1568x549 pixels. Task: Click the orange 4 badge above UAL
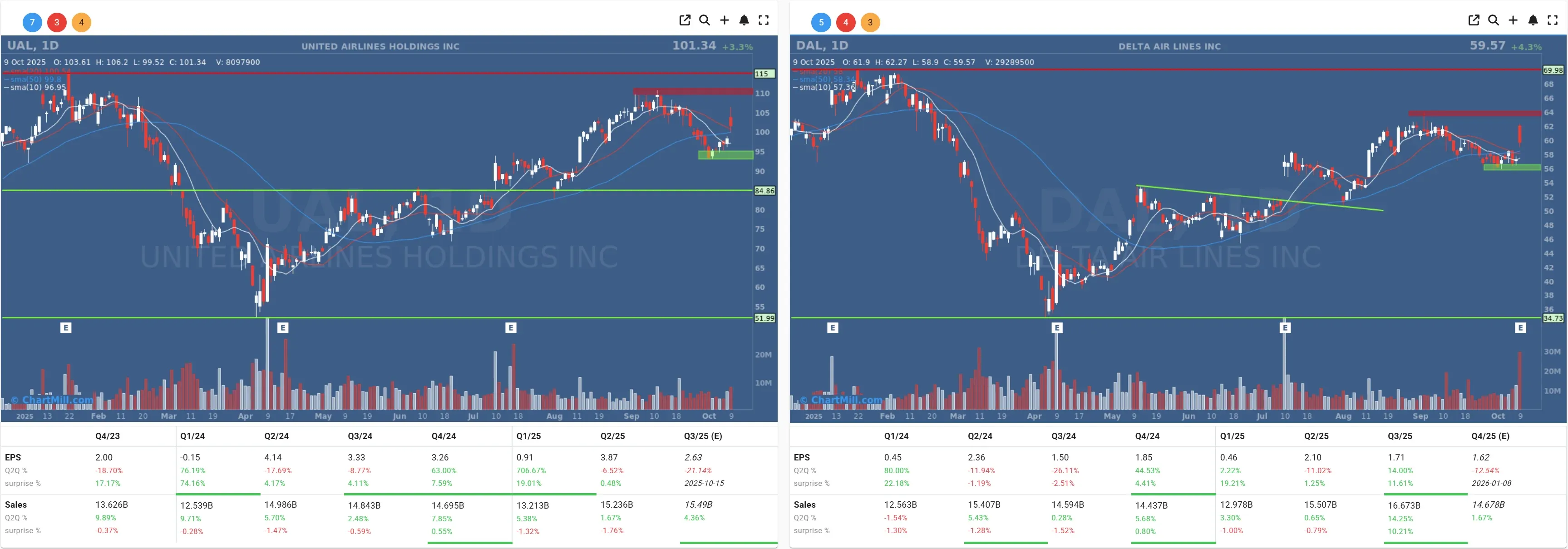tap(81, 23)
